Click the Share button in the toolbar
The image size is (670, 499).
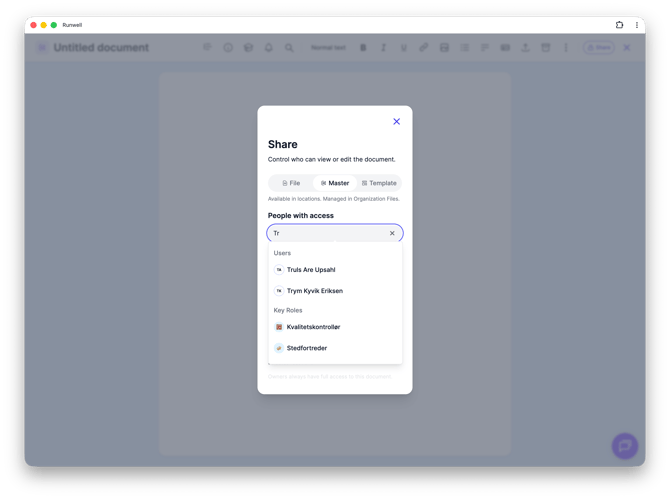599,47
